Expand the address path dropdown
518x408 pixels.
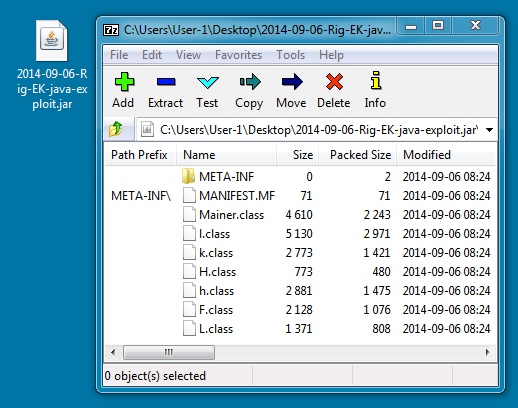(489, 130)
